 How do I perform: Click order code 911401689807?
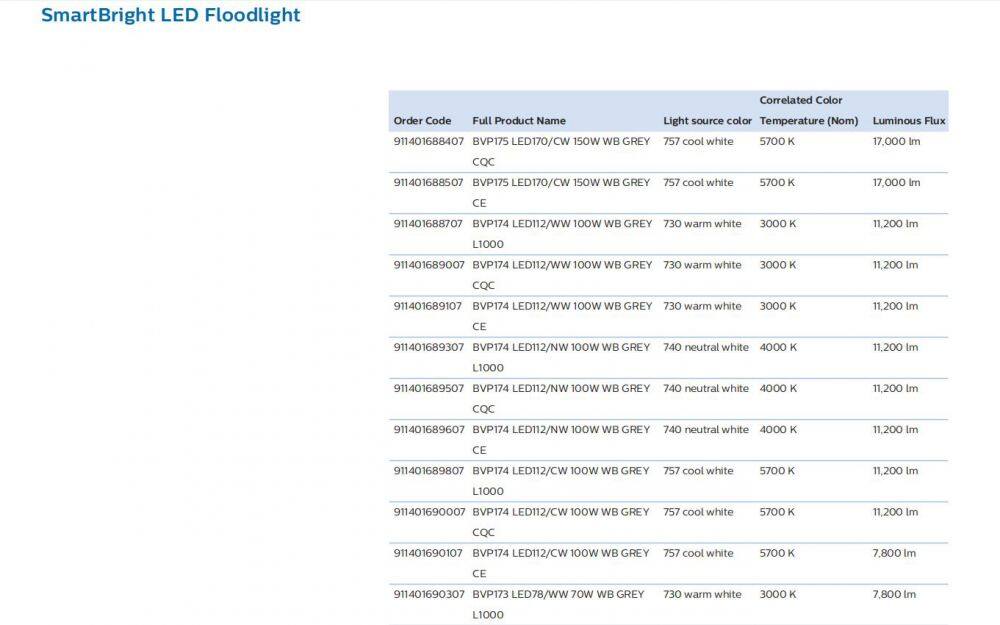tap(429, 470)
